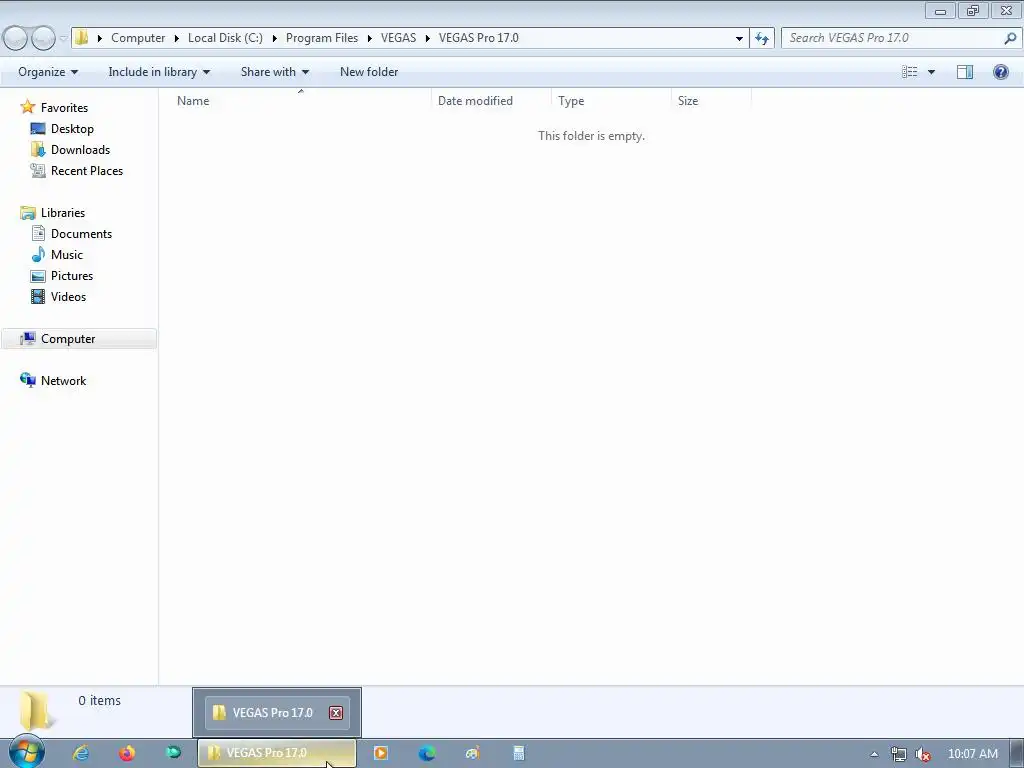Sort by Name column header
Screen dimensions: 1024x768
tap(296, 101)
